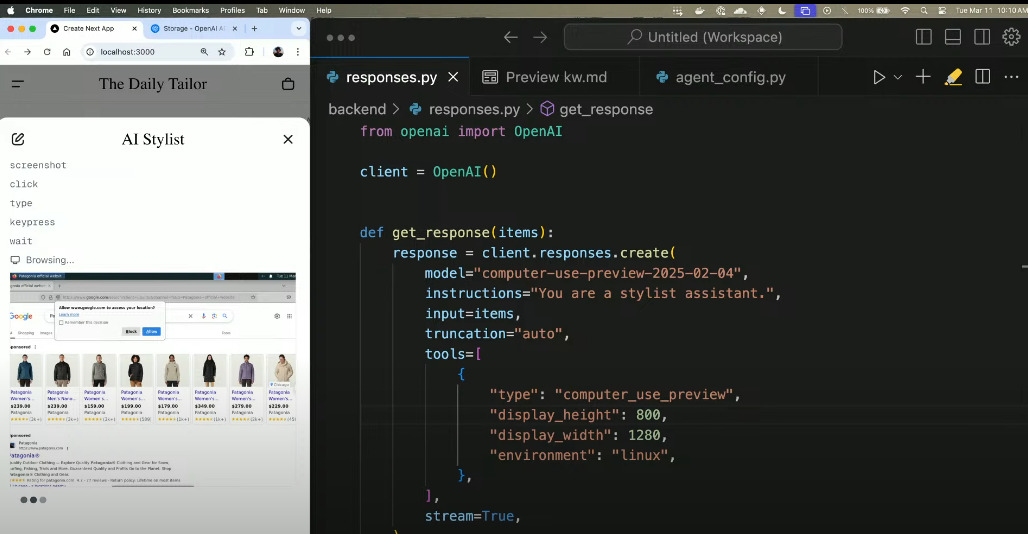Open the View menu

119,10
